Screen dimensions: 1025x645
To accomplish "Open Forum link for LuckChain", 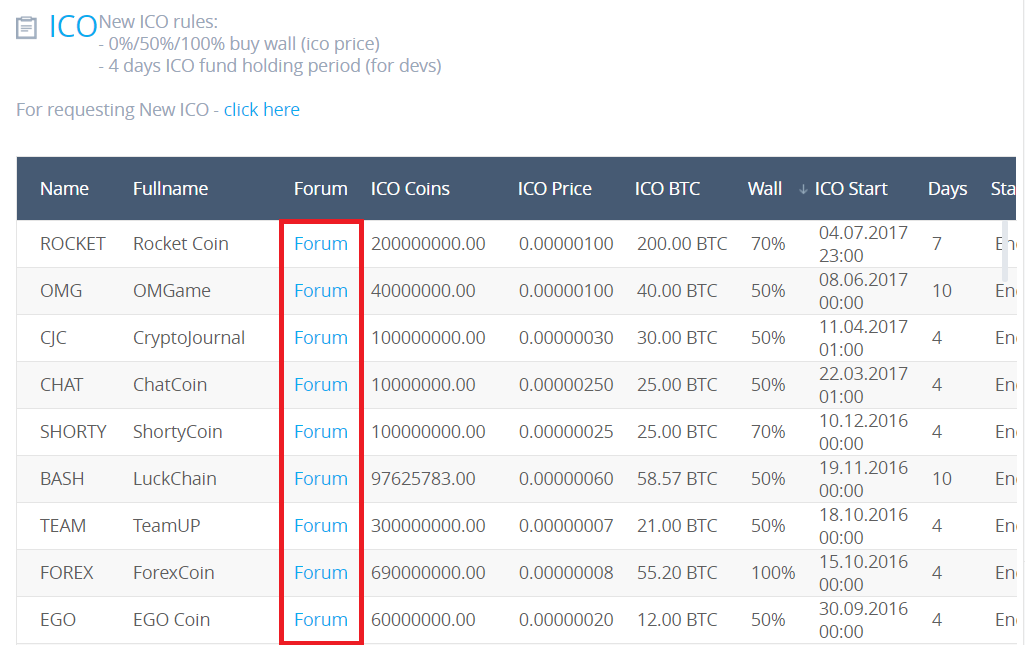I will tap(320, 479).
